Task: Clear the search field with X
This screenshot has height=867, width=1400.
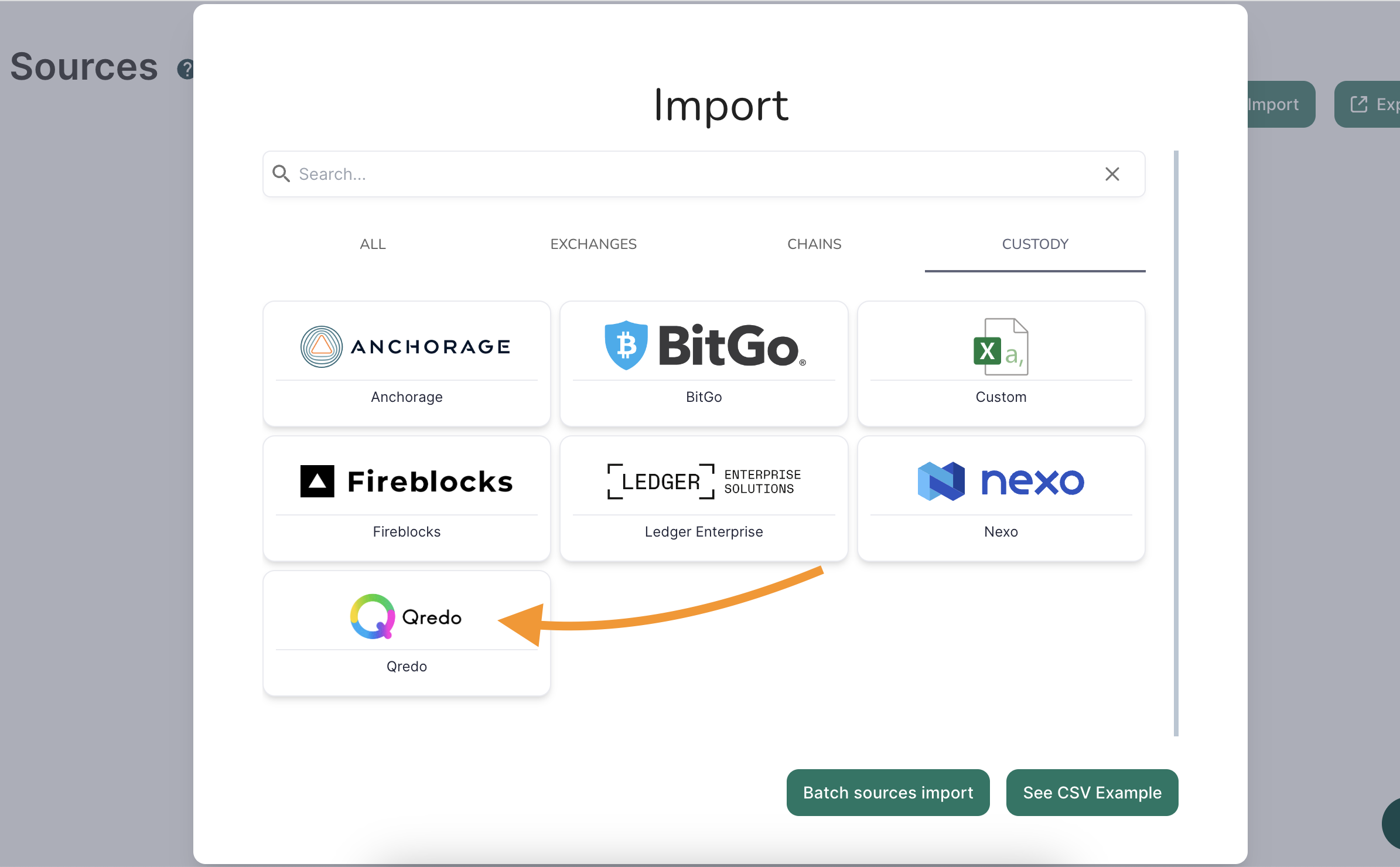Action: [x=1112, y=174]
